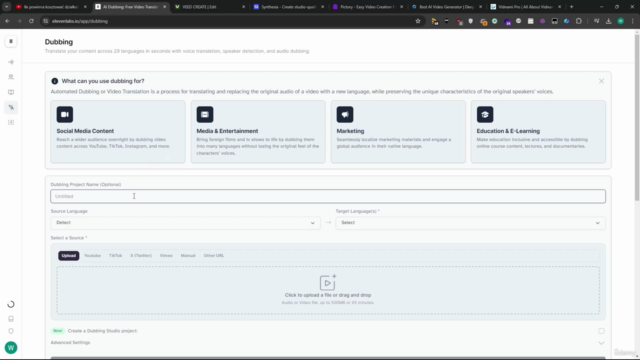Expand Advanced Settings chevron
The image size is (640, 360).
pos(601,343)
